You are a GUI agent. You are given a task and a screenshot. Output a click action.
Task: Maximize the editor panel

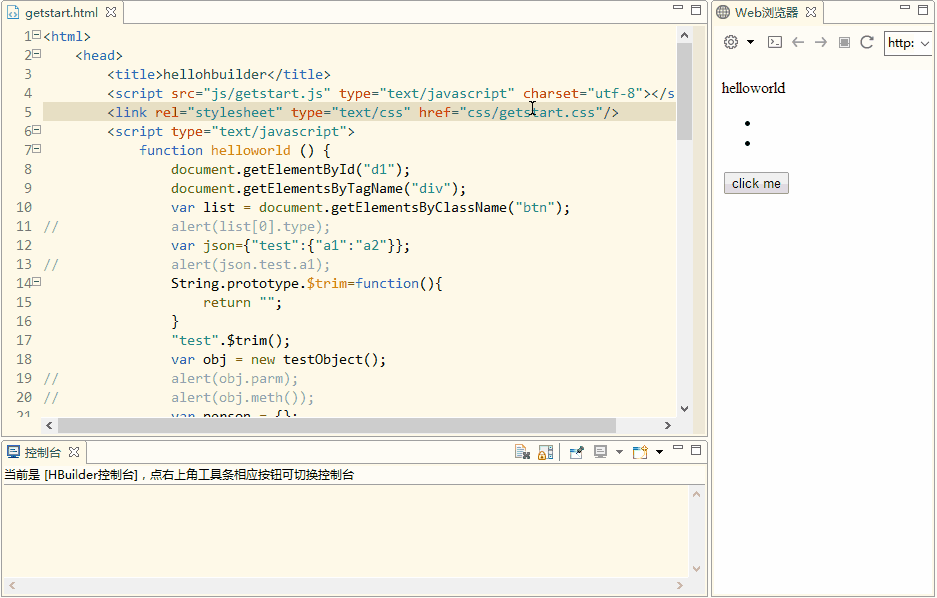pos(696,10)
